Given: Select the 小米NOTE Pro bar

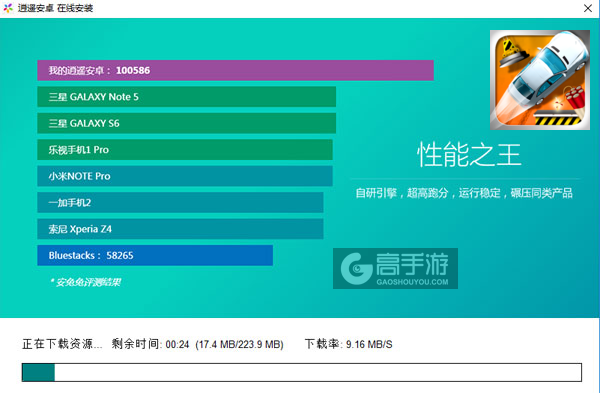Looking at the screenshot, I should [x=185, y=176].
